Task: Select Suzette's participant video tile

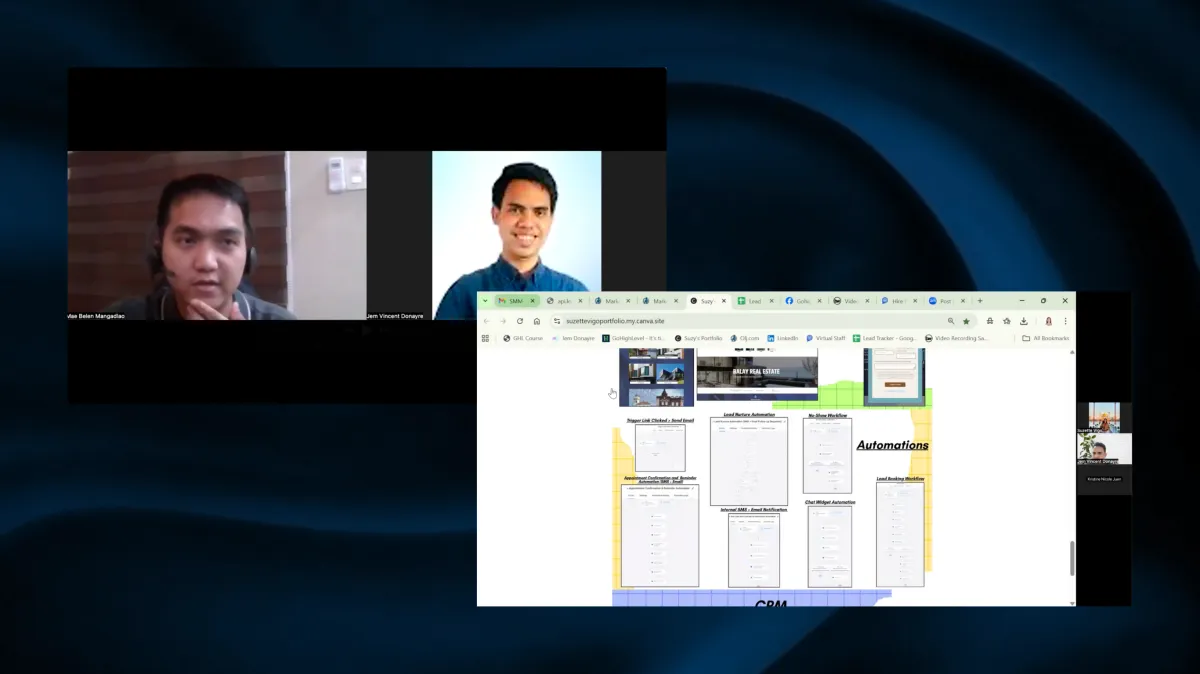Action: point(1104,418)
